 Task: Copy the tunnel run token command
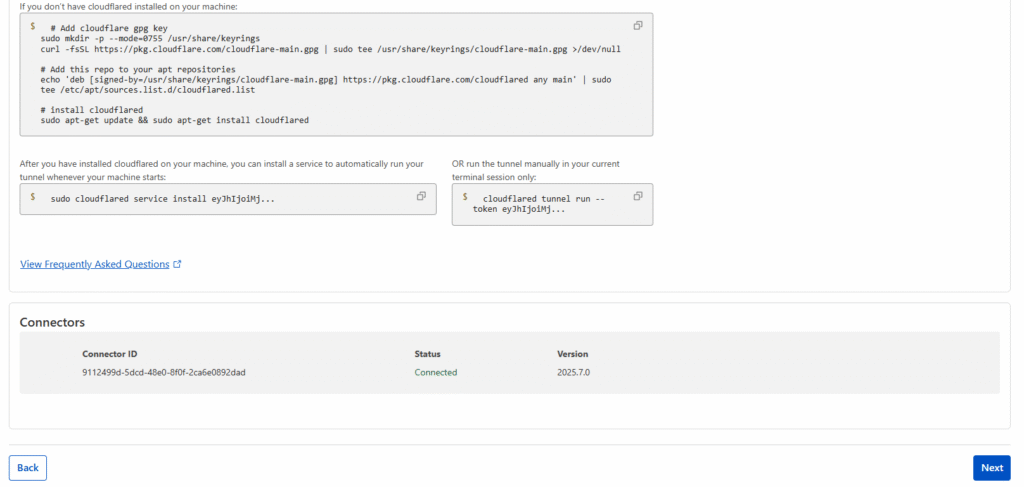638,196
